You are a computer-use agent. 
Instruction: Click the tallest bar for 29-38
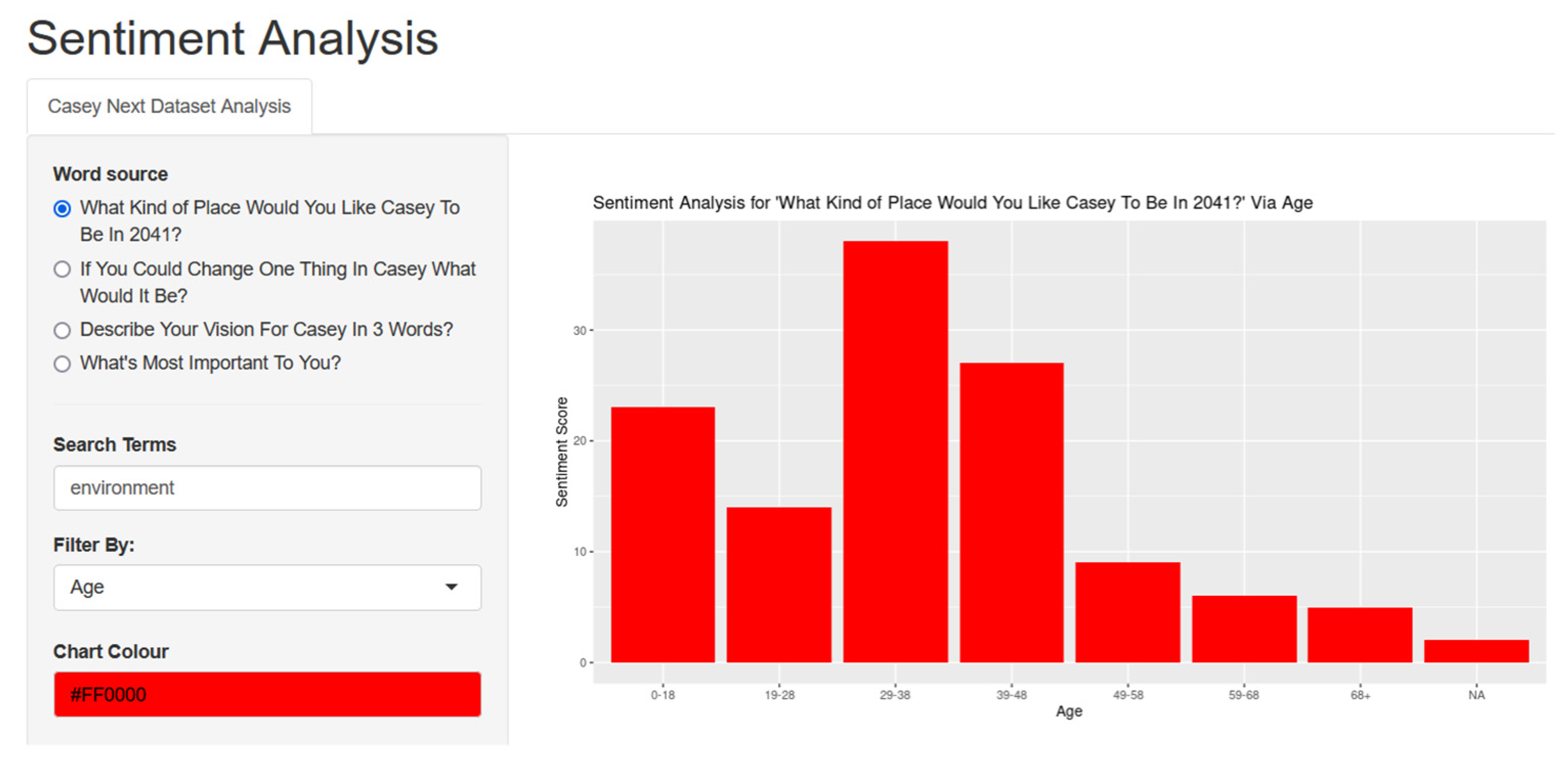pos(896,451)
